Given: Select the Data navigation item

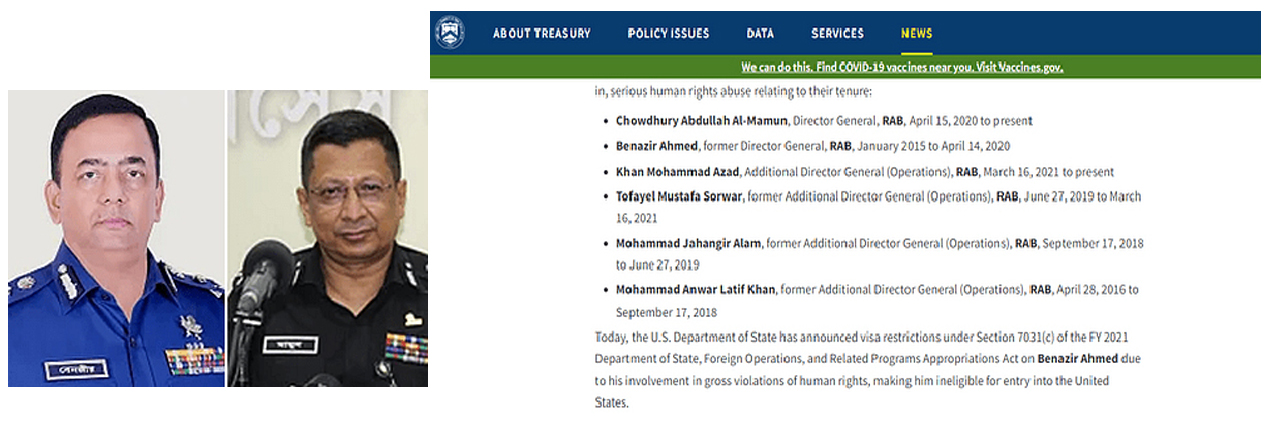Looking at the screenshot, I should click(760, 33).
